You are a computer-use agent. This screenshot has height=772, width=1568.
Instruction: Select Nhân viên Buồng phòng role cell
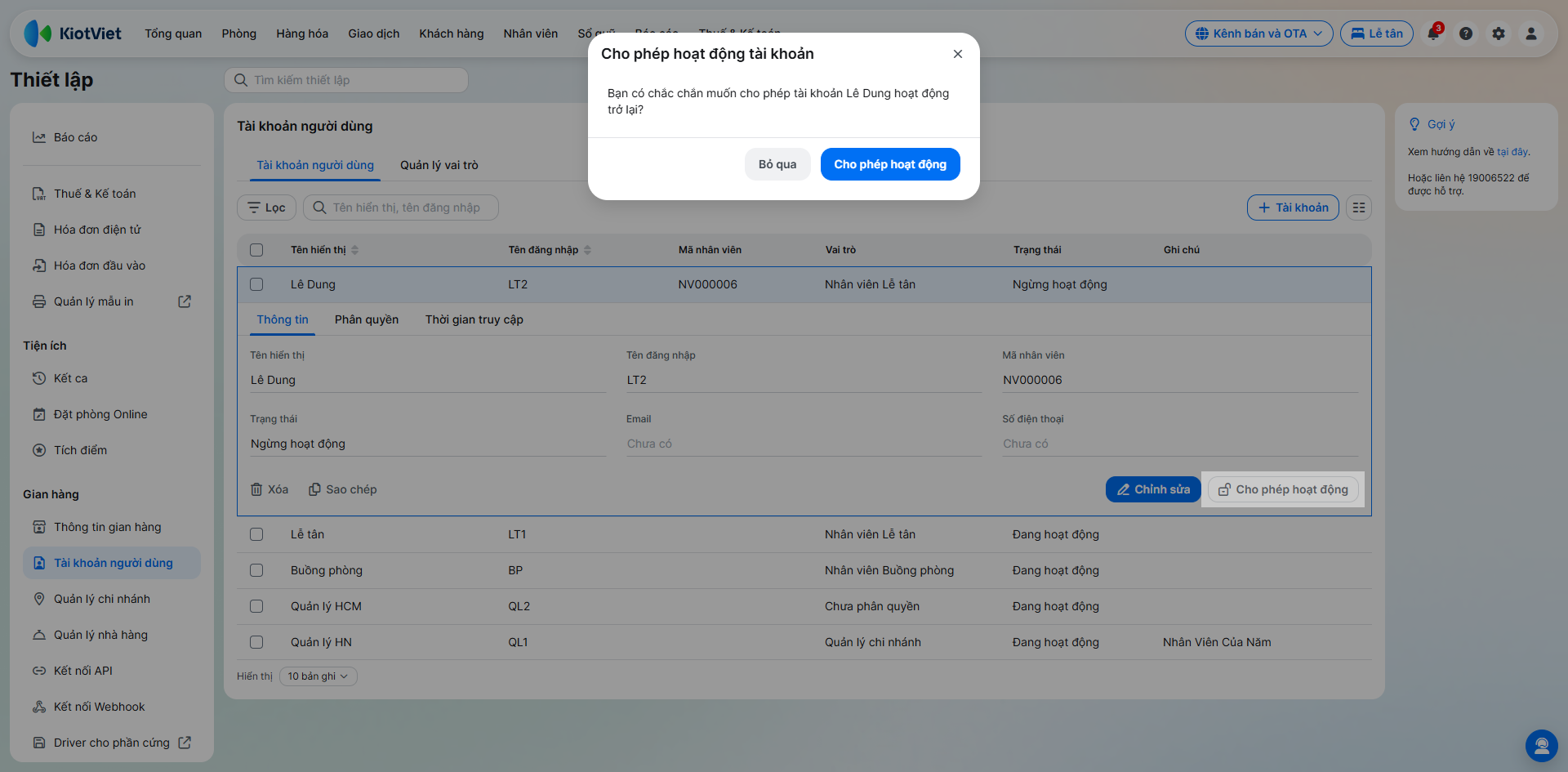[x=889, y=570]
